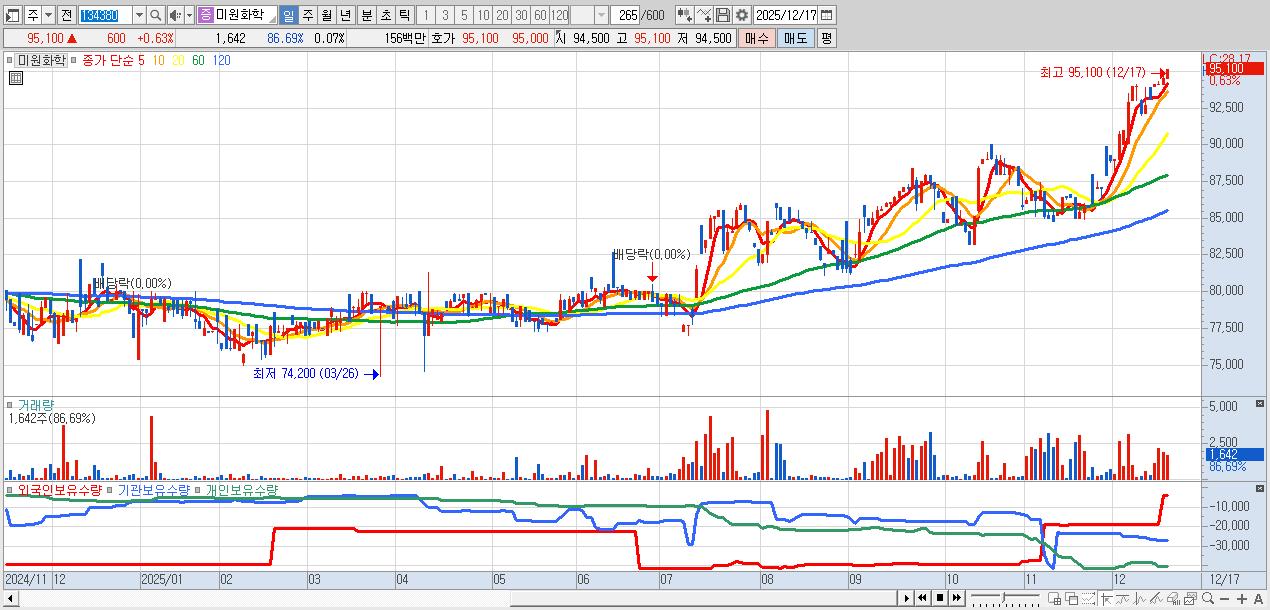Play chart replay forward
This screenshot has width=1270, height=610.
(x=906, y=598)
